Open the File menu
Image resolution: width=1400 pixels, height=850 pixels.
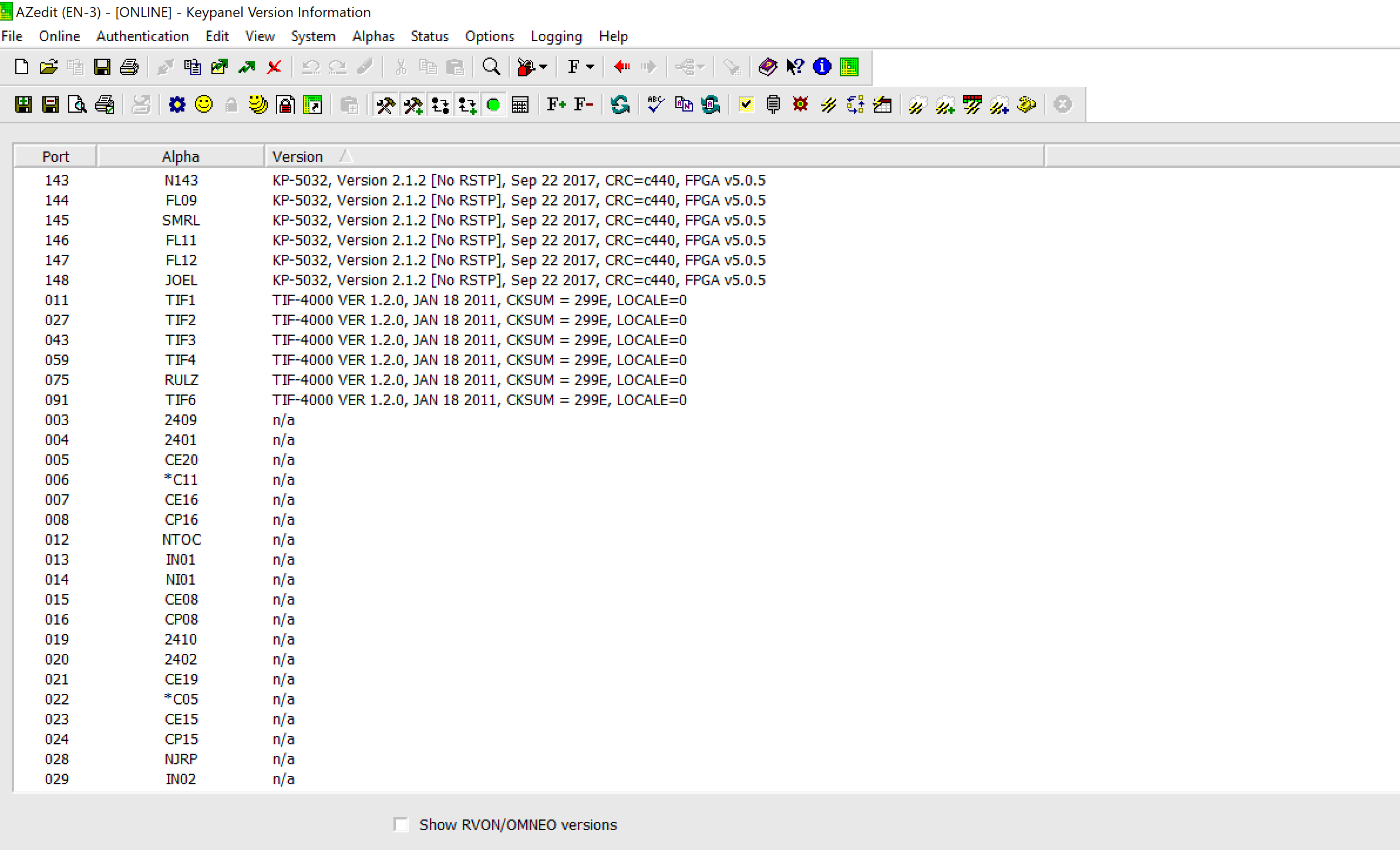(x=12, y=36)
